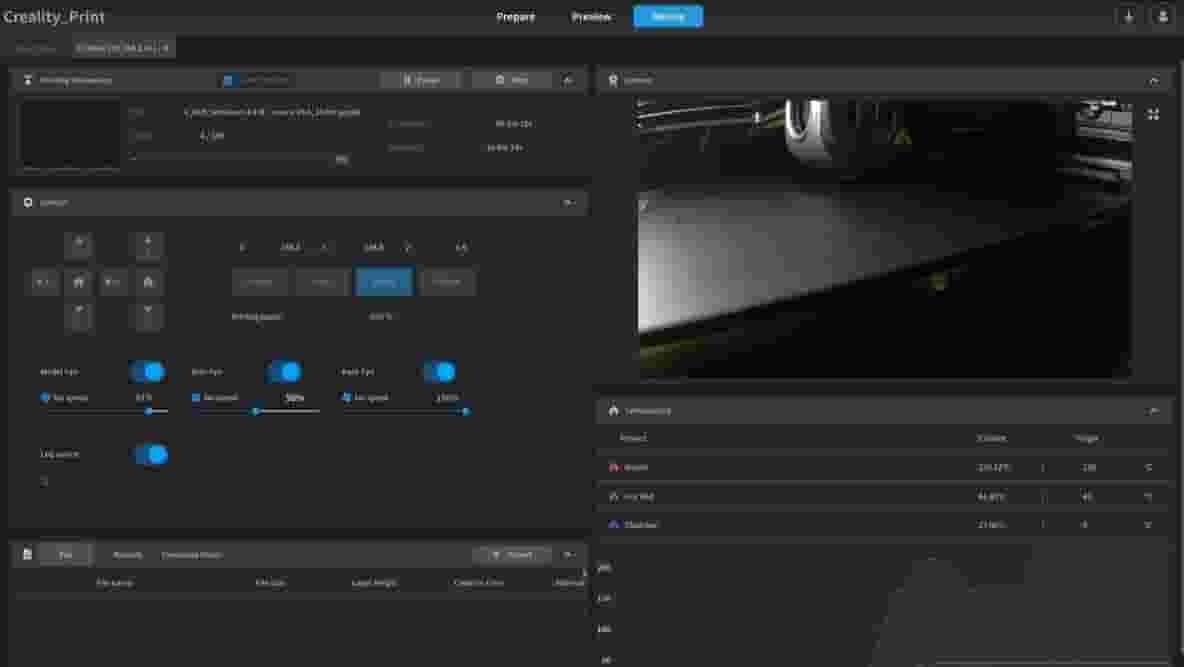The height and width of the screenshot is (667, 1184).
Task: Tick the Back fan speed checkbox
Action: click(x=347, y=397)
